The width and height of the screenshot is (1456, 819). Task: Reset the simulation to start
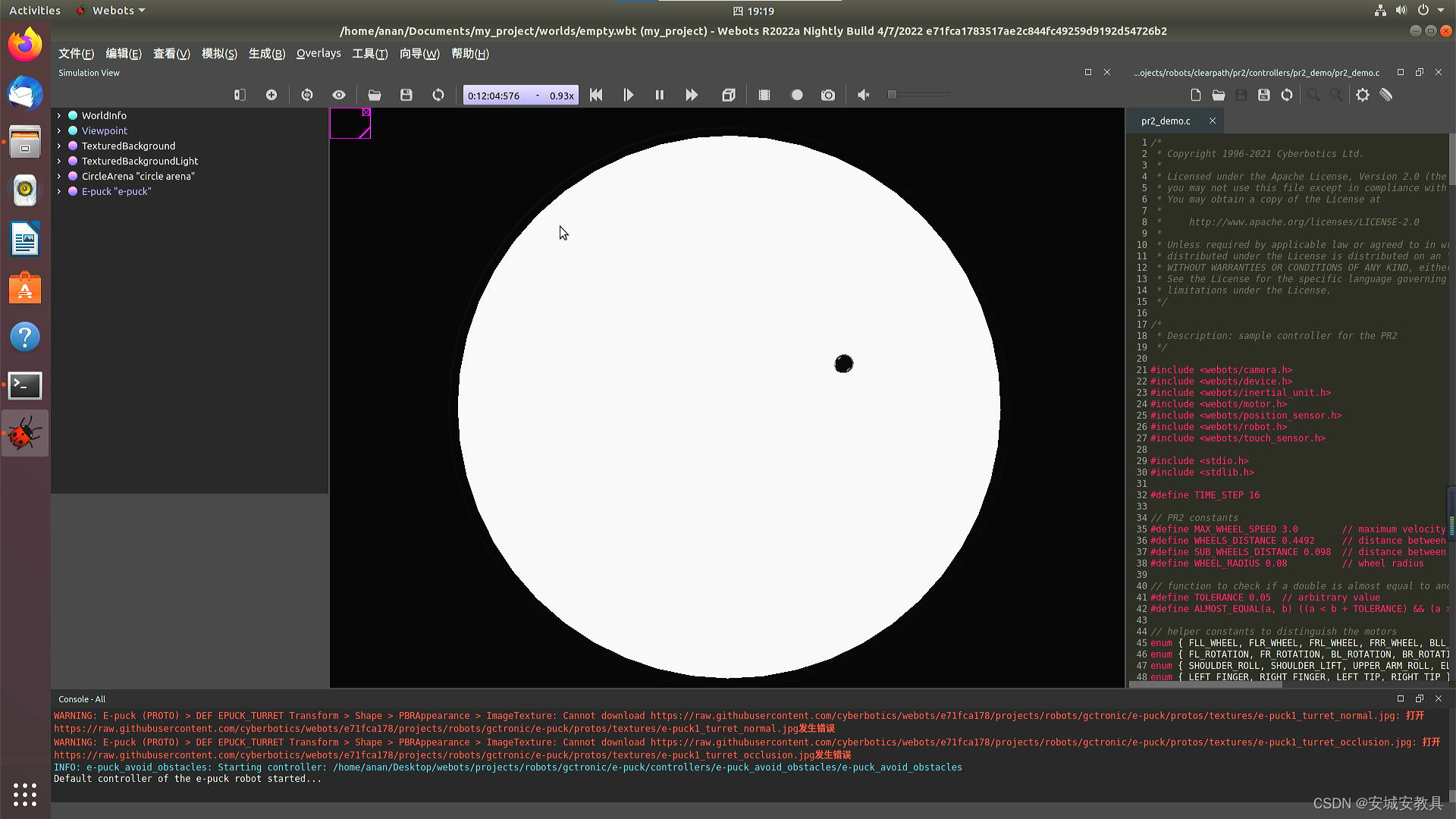596,95
